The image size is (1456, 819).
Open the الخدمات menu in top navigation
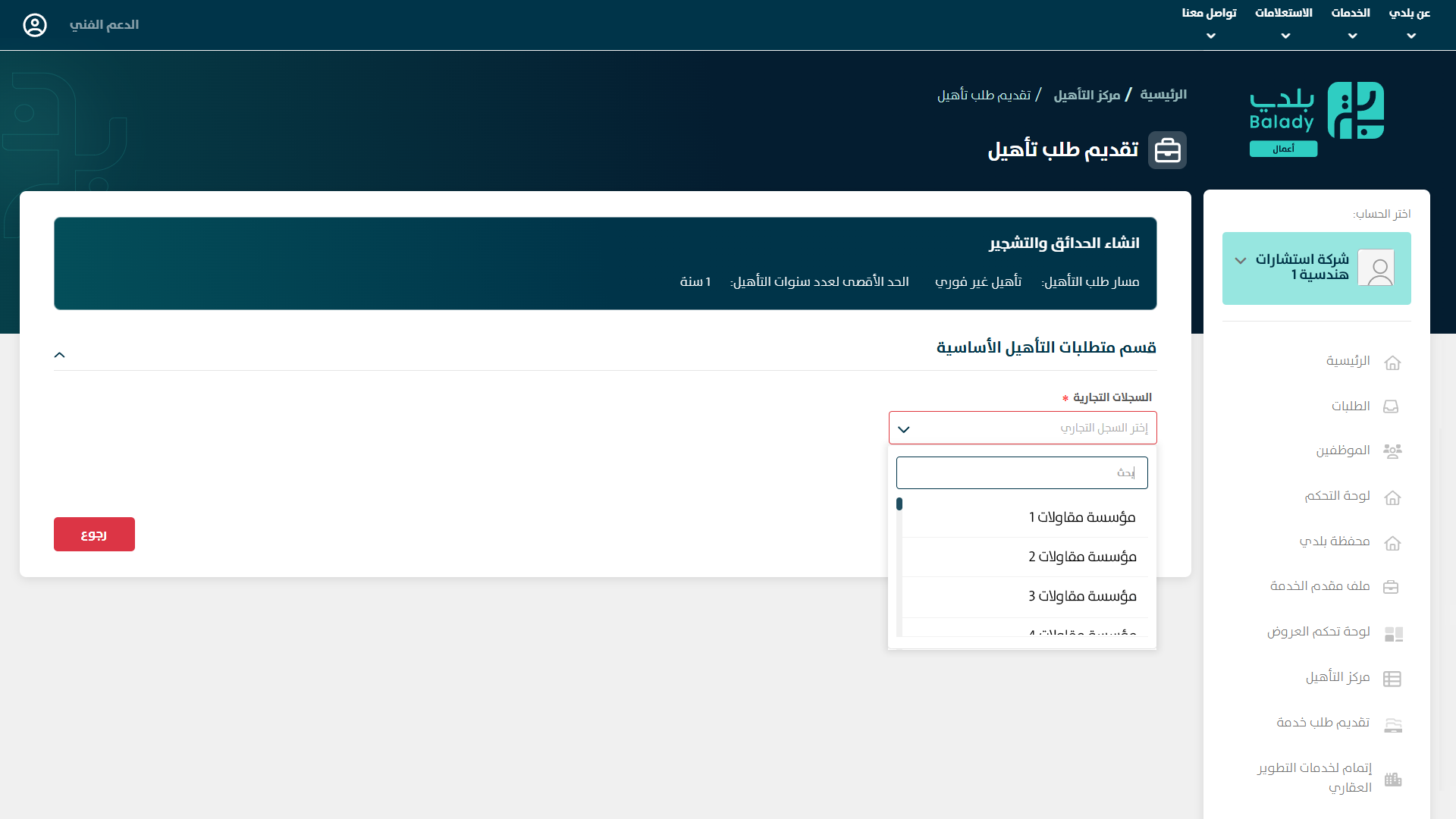(x=1351, y=23)
